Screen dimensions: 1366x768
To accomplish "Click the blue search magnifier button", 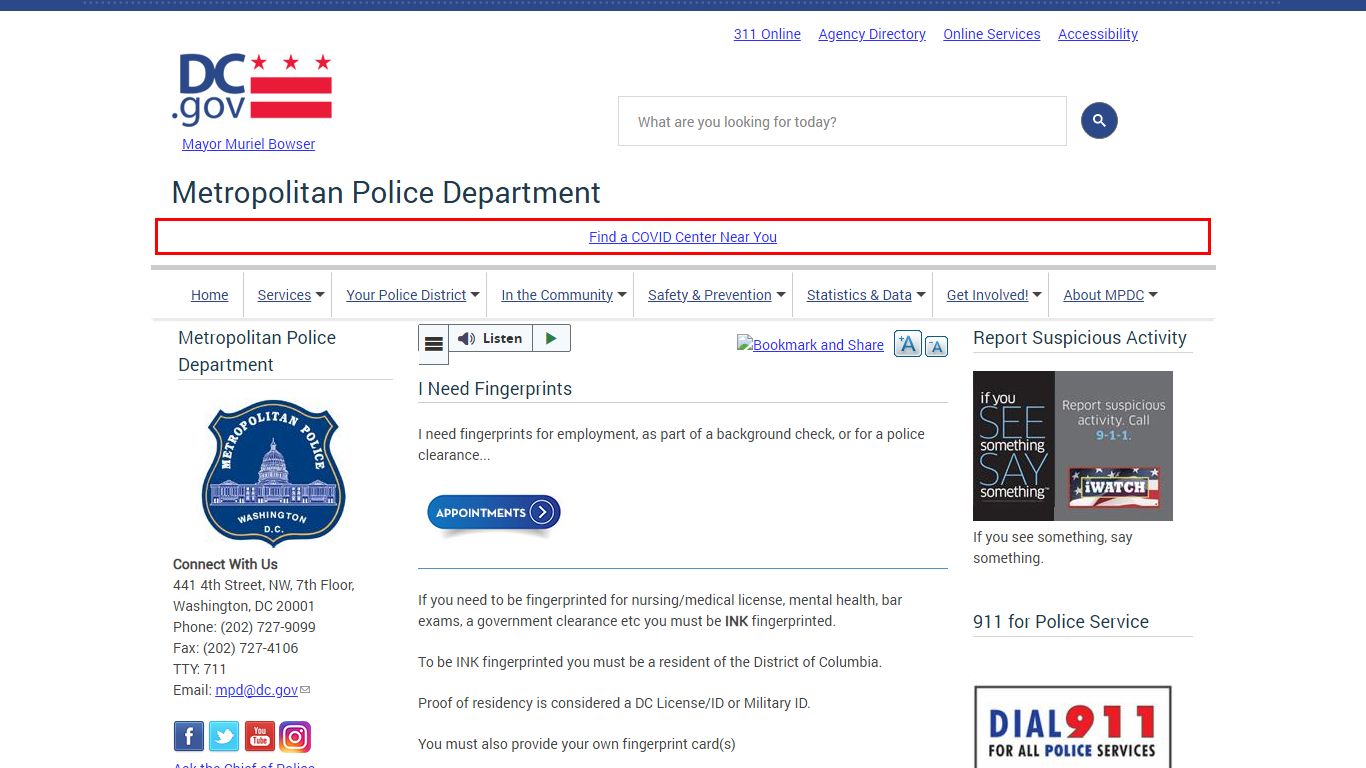I will [x=1099, y=121].
